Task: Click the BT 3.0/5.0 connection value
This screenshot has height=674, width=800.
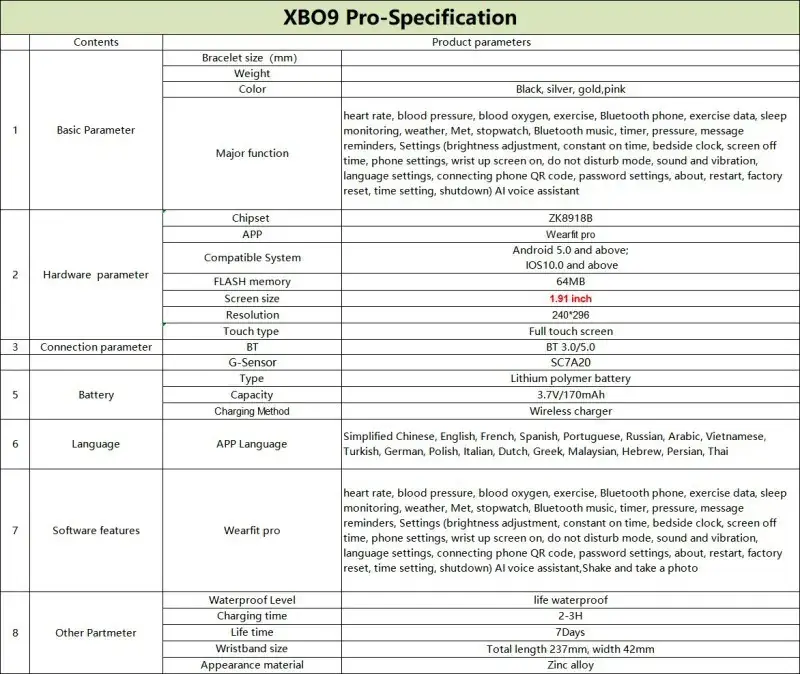Action: (570, 347)
